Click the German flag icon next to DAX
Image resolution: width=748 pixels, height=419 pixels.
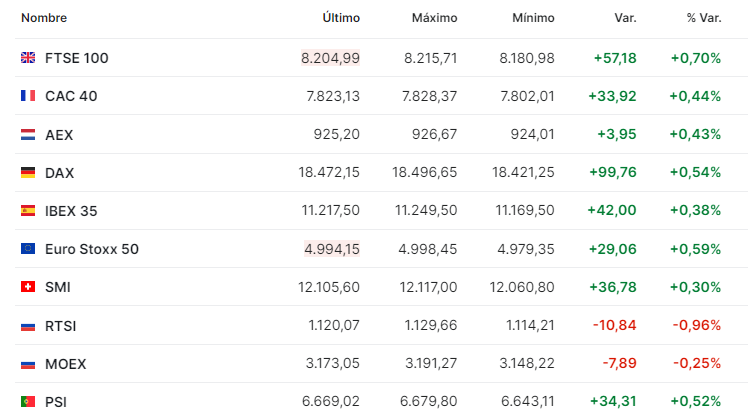(x=28, y=172)
